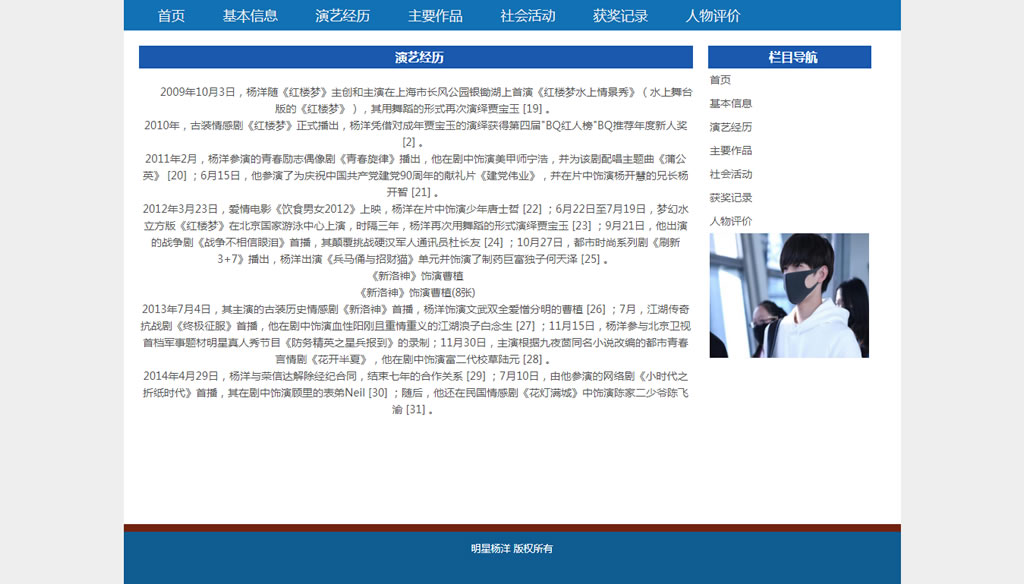Screen dimensions: 1024x584
Task: Click the 明星杨洋 版权所有 footer text
Action: click(x=512, y=548)
